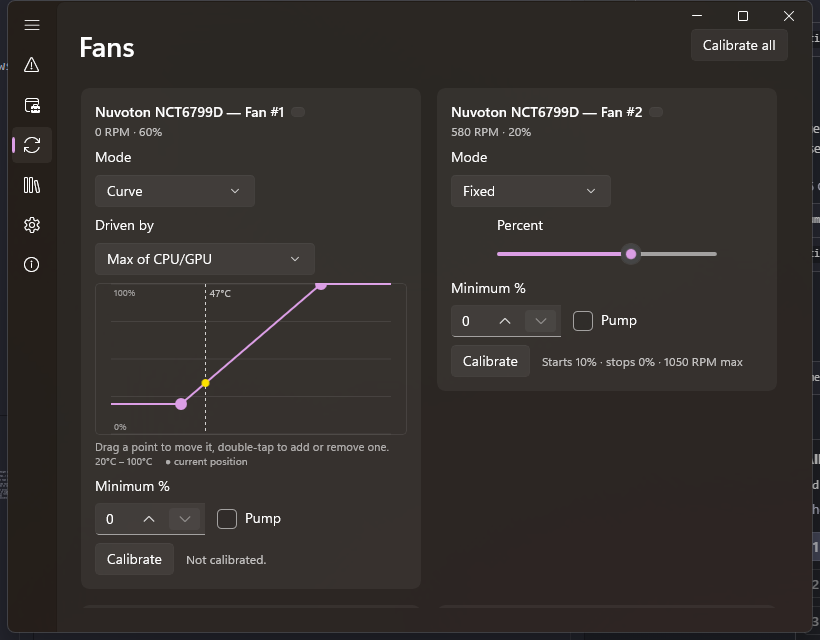
Task: Select upper curve point near 100% line
Action: 321,284
